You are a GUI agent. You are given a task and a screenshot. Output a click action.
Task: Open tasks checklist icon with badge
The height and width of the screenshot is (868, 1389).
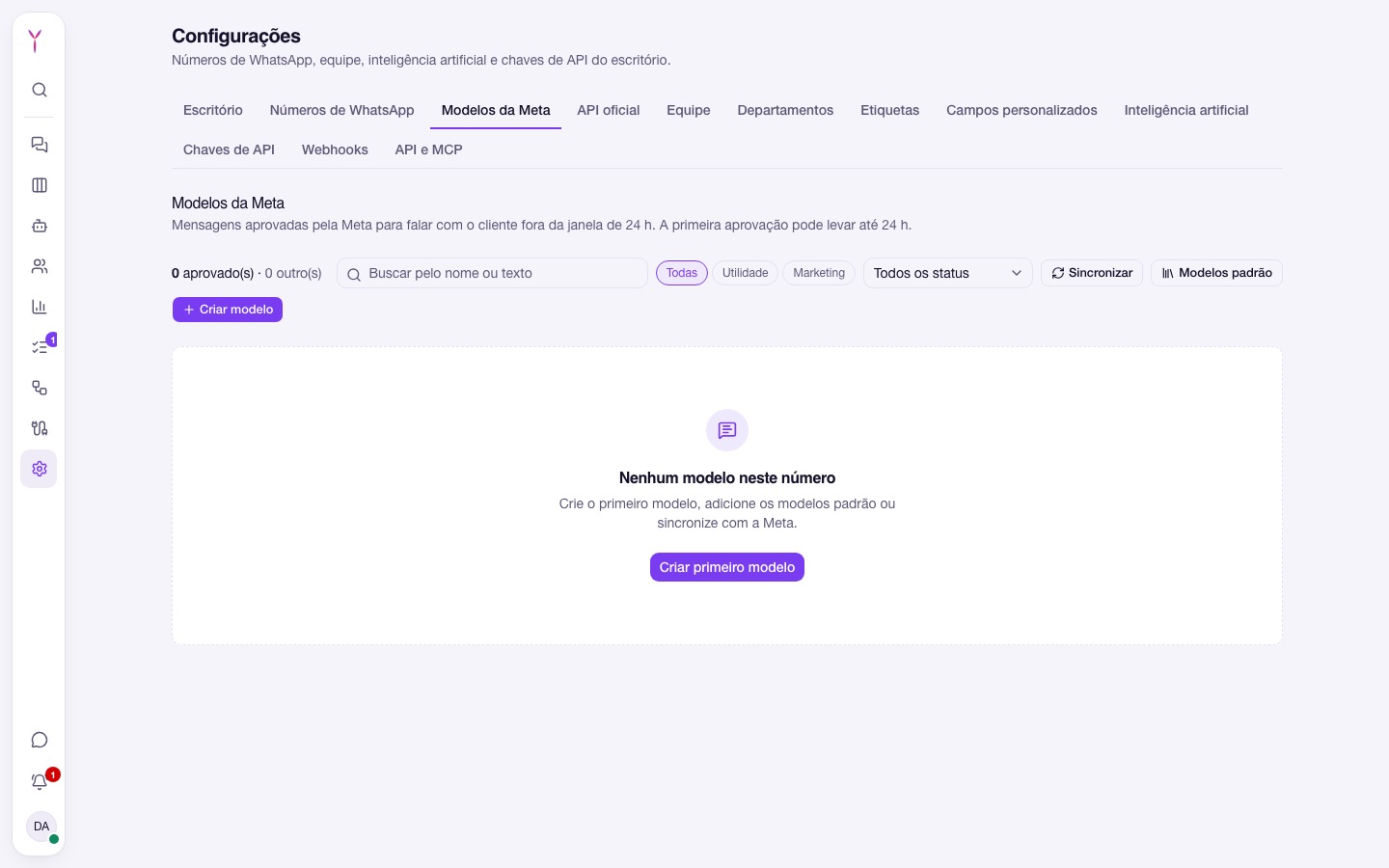click(40, 347)
